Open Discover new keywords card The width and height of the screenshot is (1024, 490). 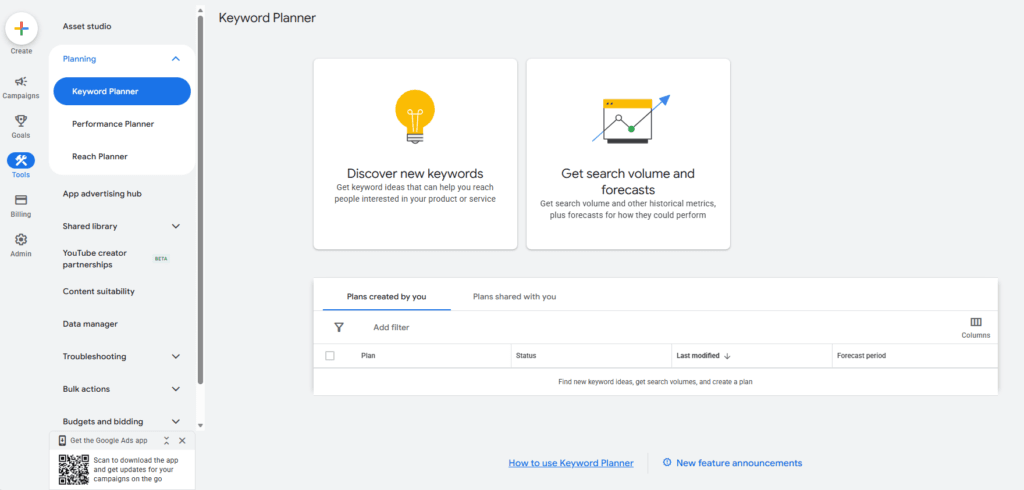415,154
